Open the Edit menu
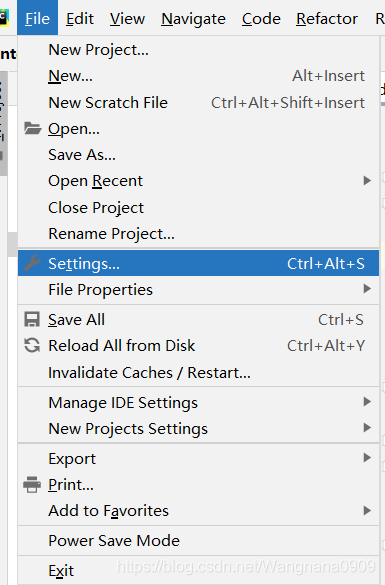The image size is (385, 585). click(x=80, y=18)
